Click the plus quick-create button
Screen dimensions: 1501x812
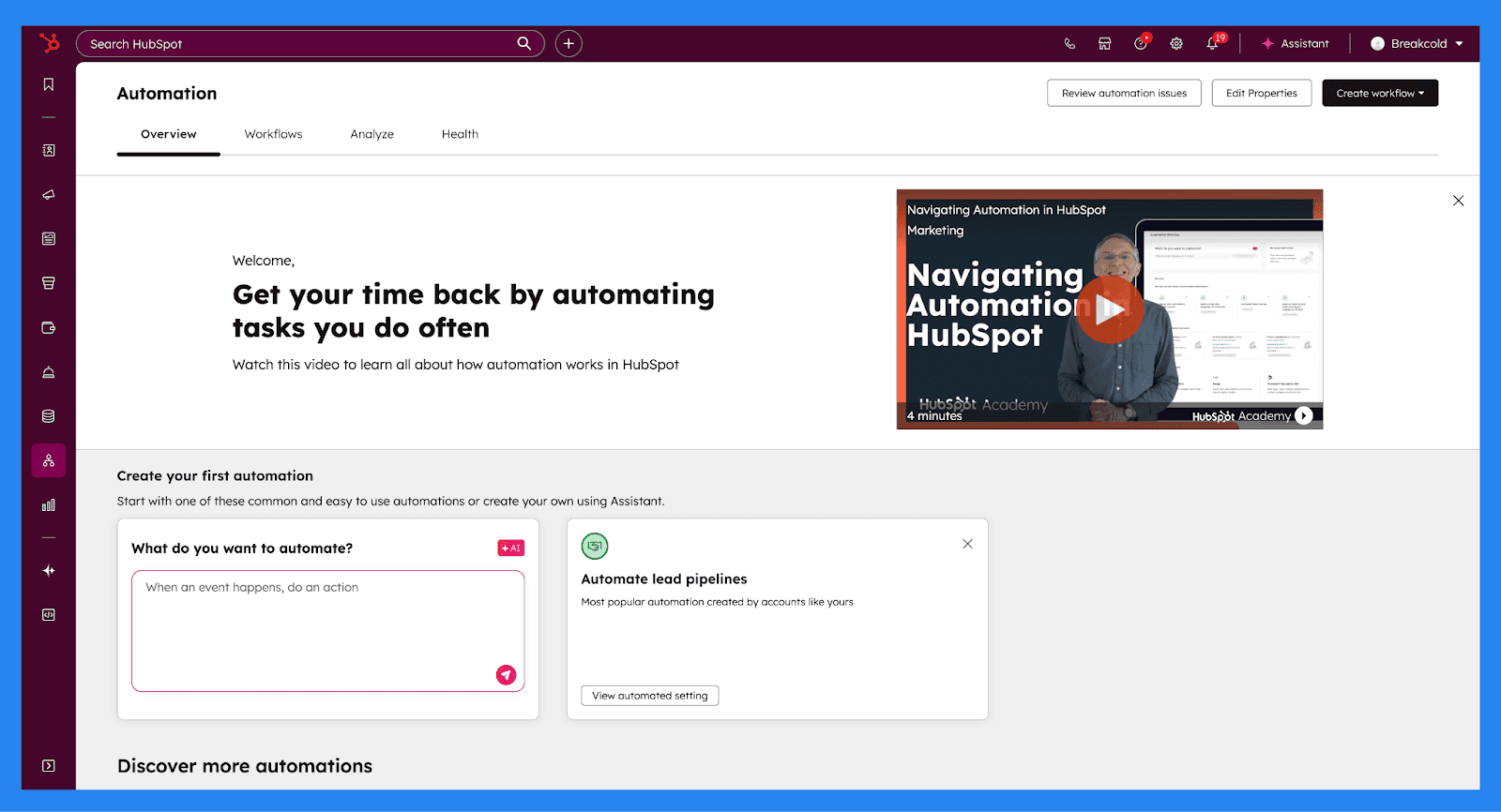(569, 43)
